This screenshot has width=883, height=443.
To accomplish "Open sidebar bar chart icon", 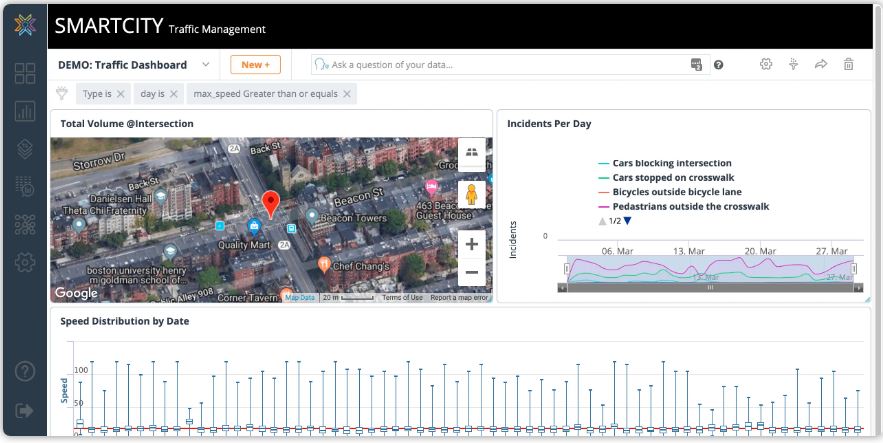I will (24, 111).
